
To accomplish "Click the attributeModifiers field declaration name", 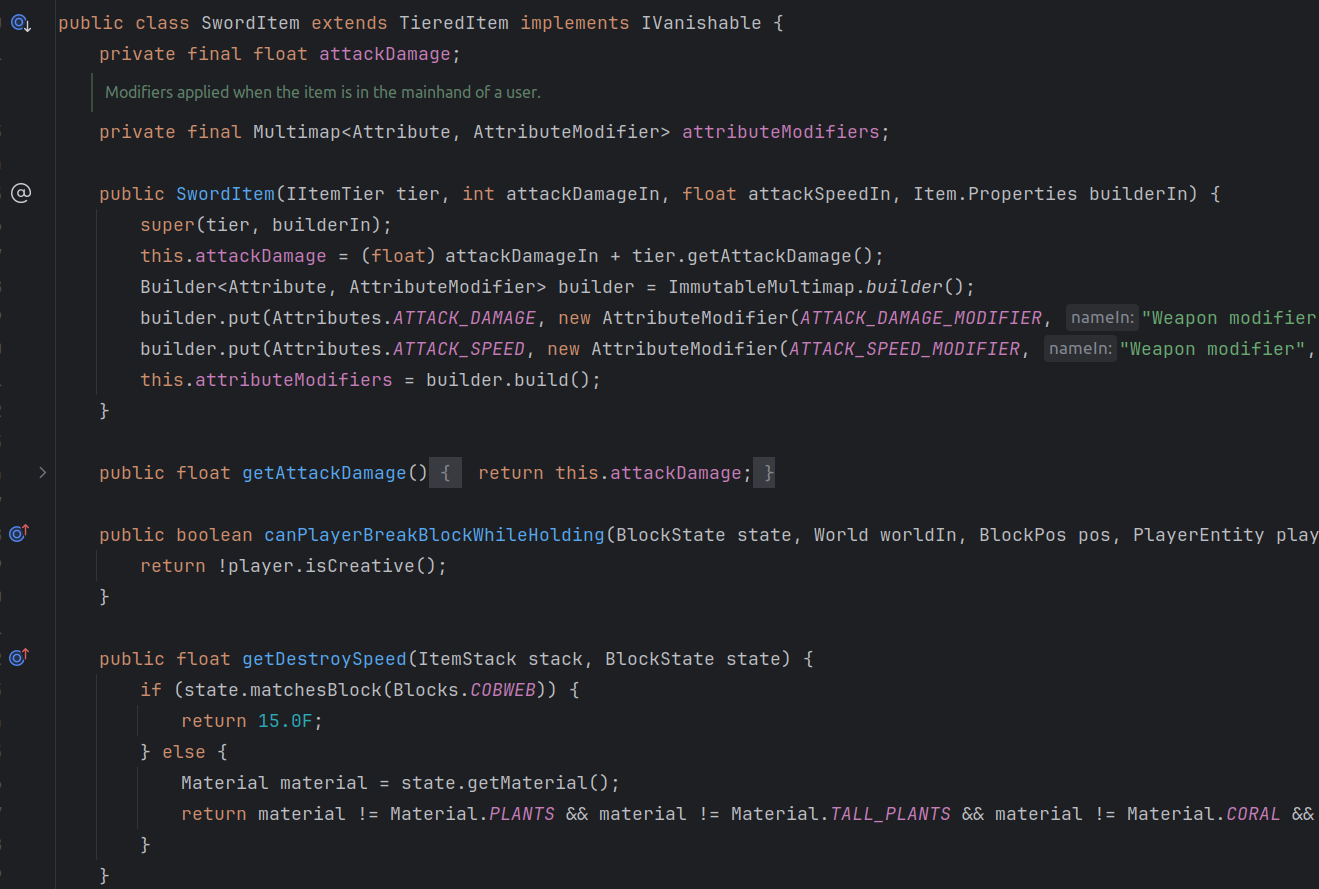I will [x=779, y=132].
